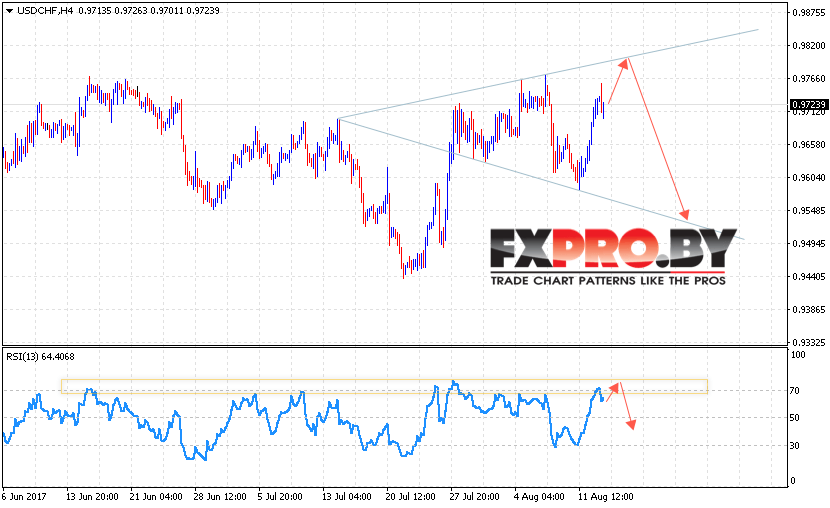
Task: Click the 0.94945 price axis label
Action: tap(809, 243)
